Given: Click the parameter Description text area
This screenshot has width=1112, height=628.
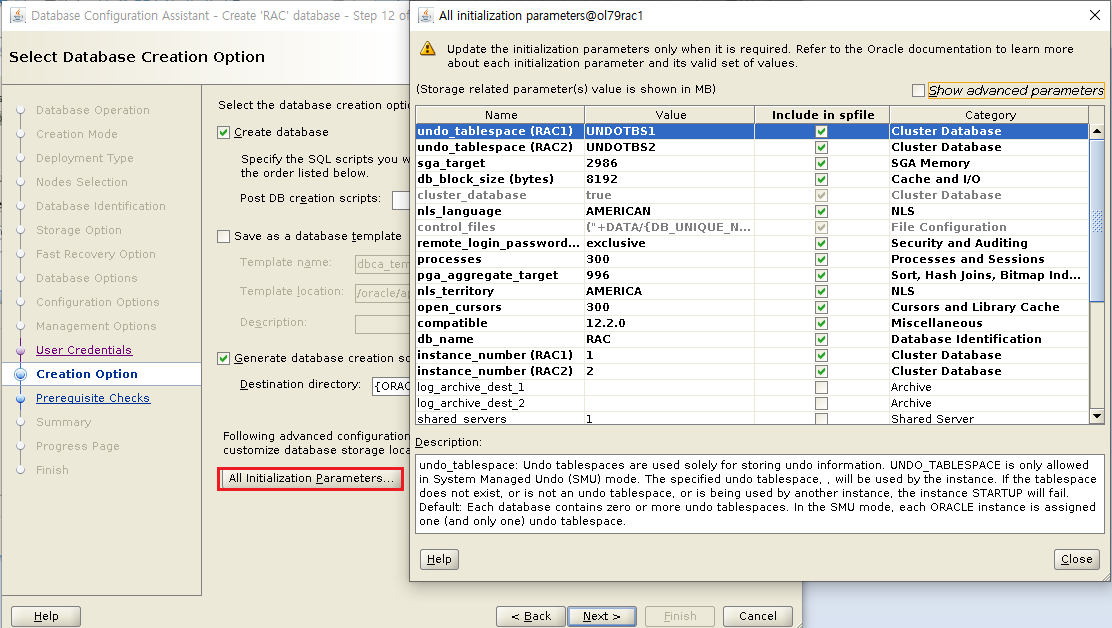Looking at the screenshot, I should tap(760, 494).
